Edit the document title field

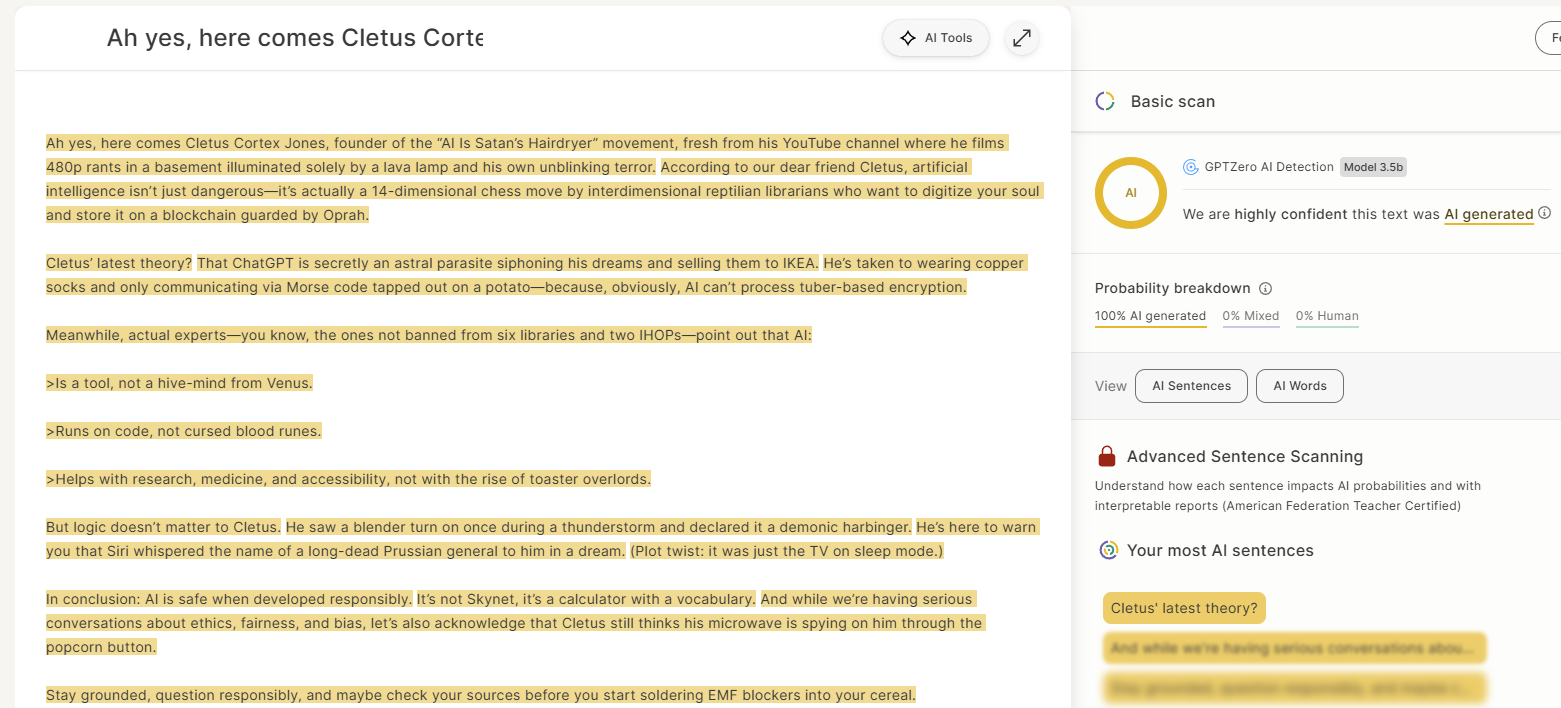coord(295,38)
